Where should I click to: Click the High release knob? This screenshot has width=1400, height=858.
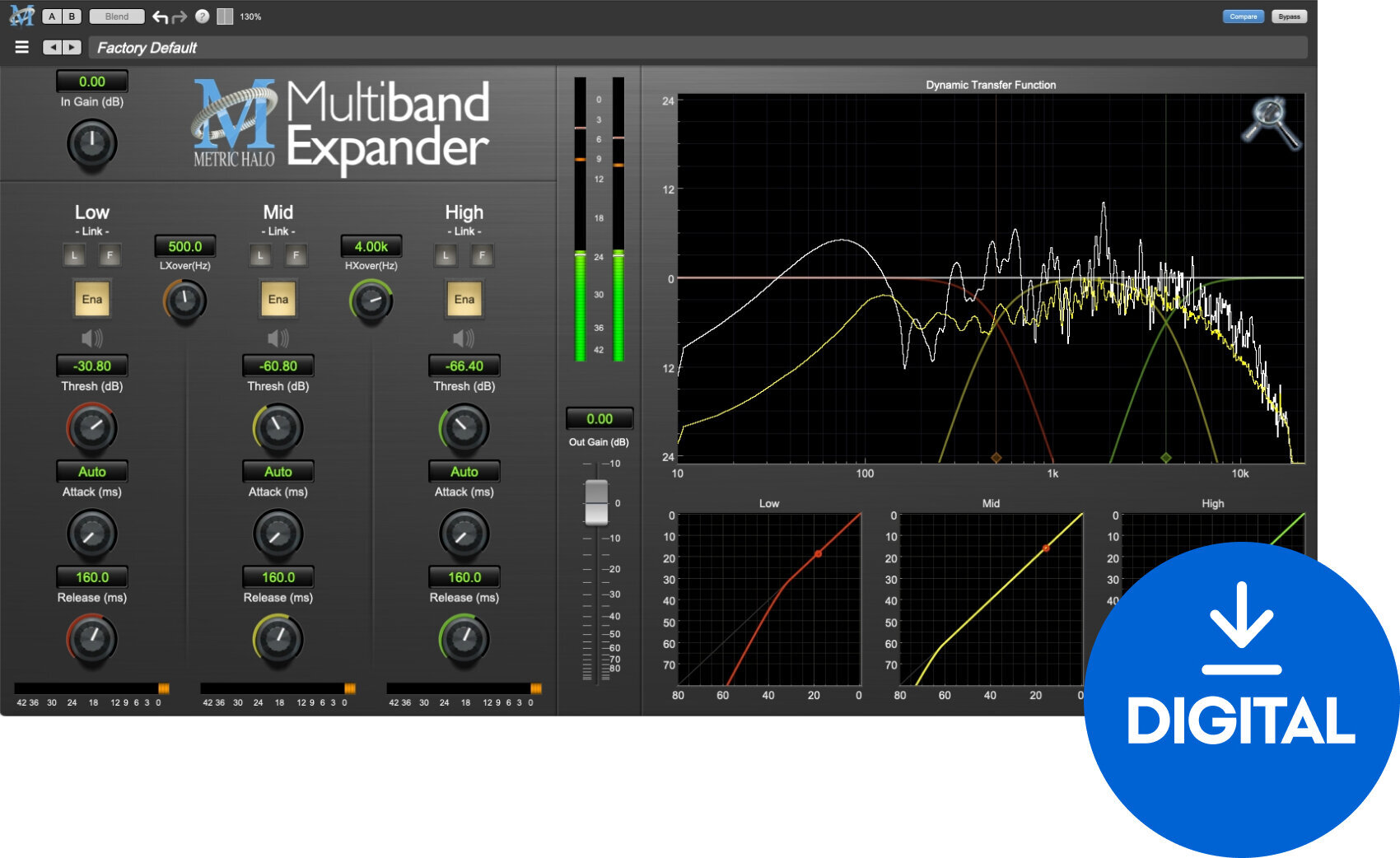pos(464,639)
